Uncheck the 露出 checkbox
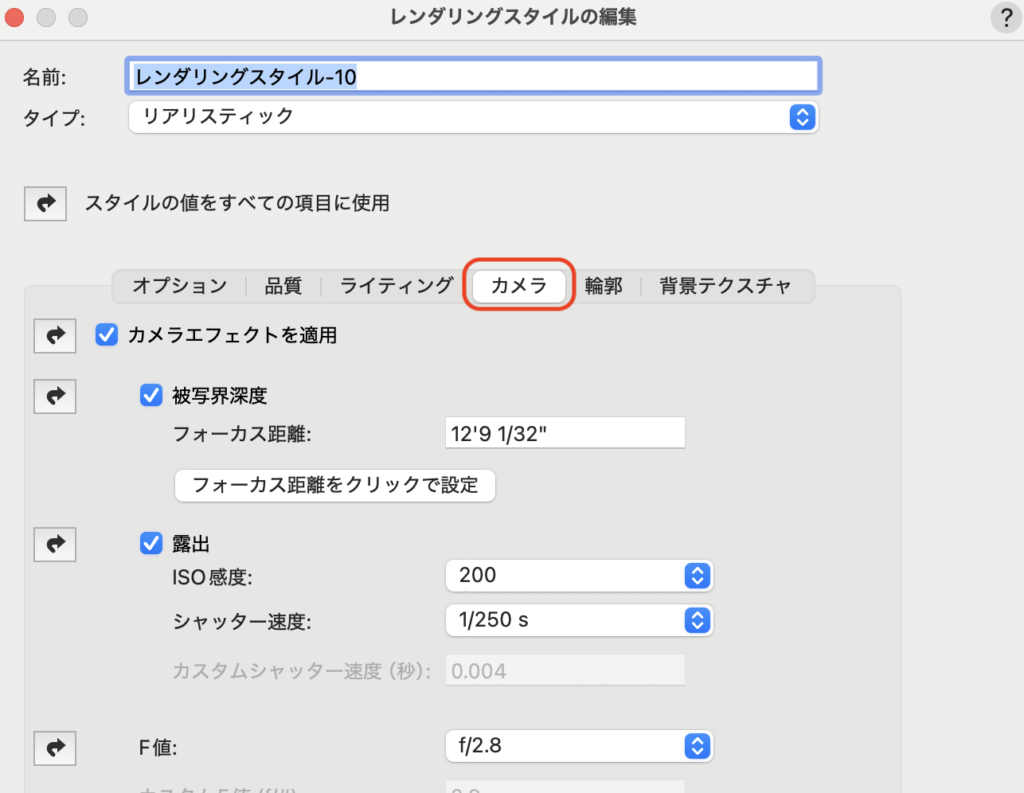 pyautogui.click(x=151, y=544)
